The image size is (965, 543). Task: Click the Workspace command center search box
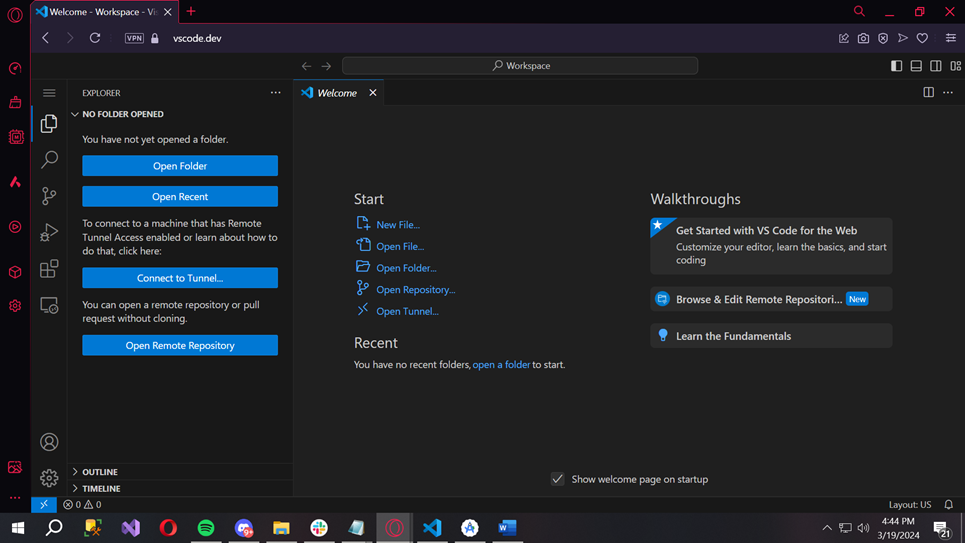click(x=520, y=66)
